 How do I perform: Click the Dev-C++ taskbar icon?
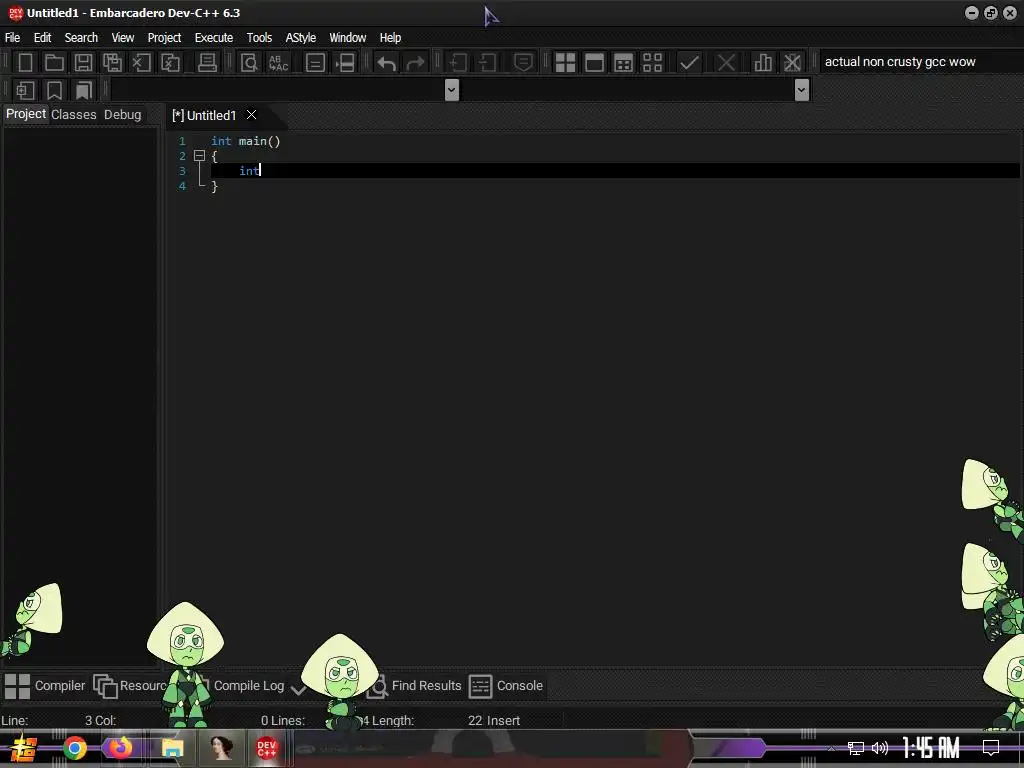pos(266,748)
